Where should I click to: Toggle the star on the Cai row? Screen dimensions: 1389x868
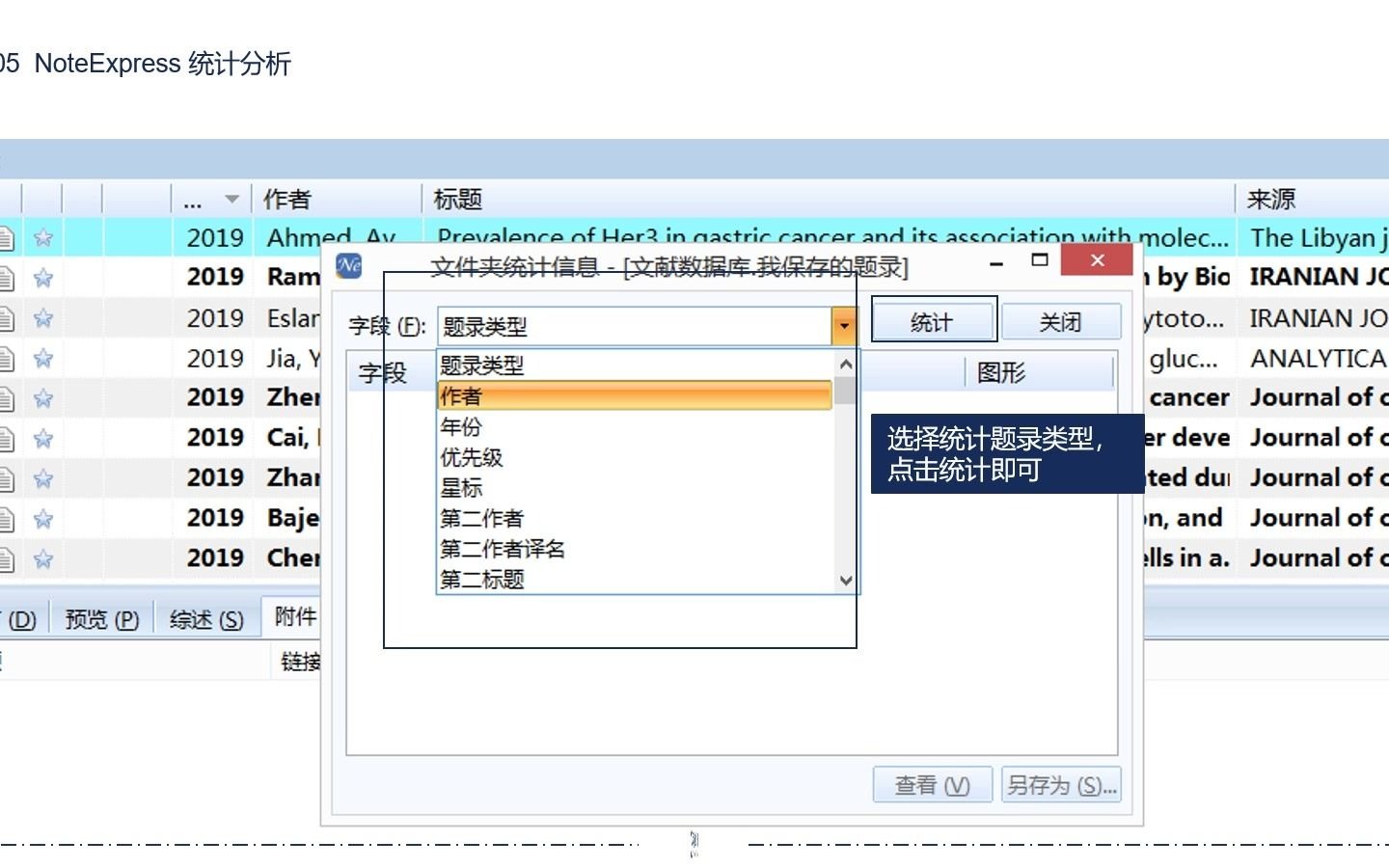click(43, 439)
